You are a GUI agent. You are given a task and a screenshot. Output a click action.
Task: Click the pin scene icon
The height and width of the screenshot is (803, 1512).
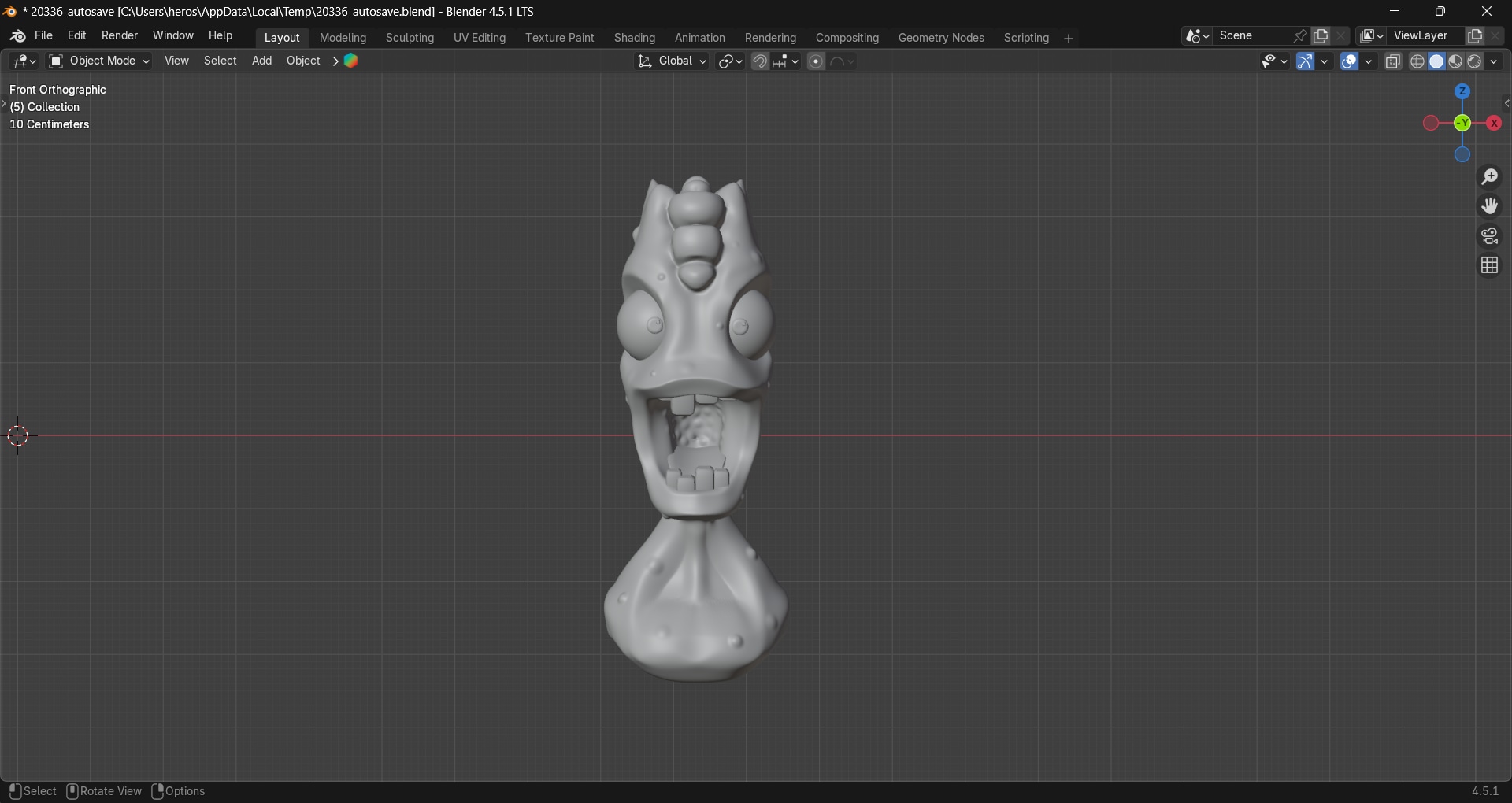pos(1300,36)
